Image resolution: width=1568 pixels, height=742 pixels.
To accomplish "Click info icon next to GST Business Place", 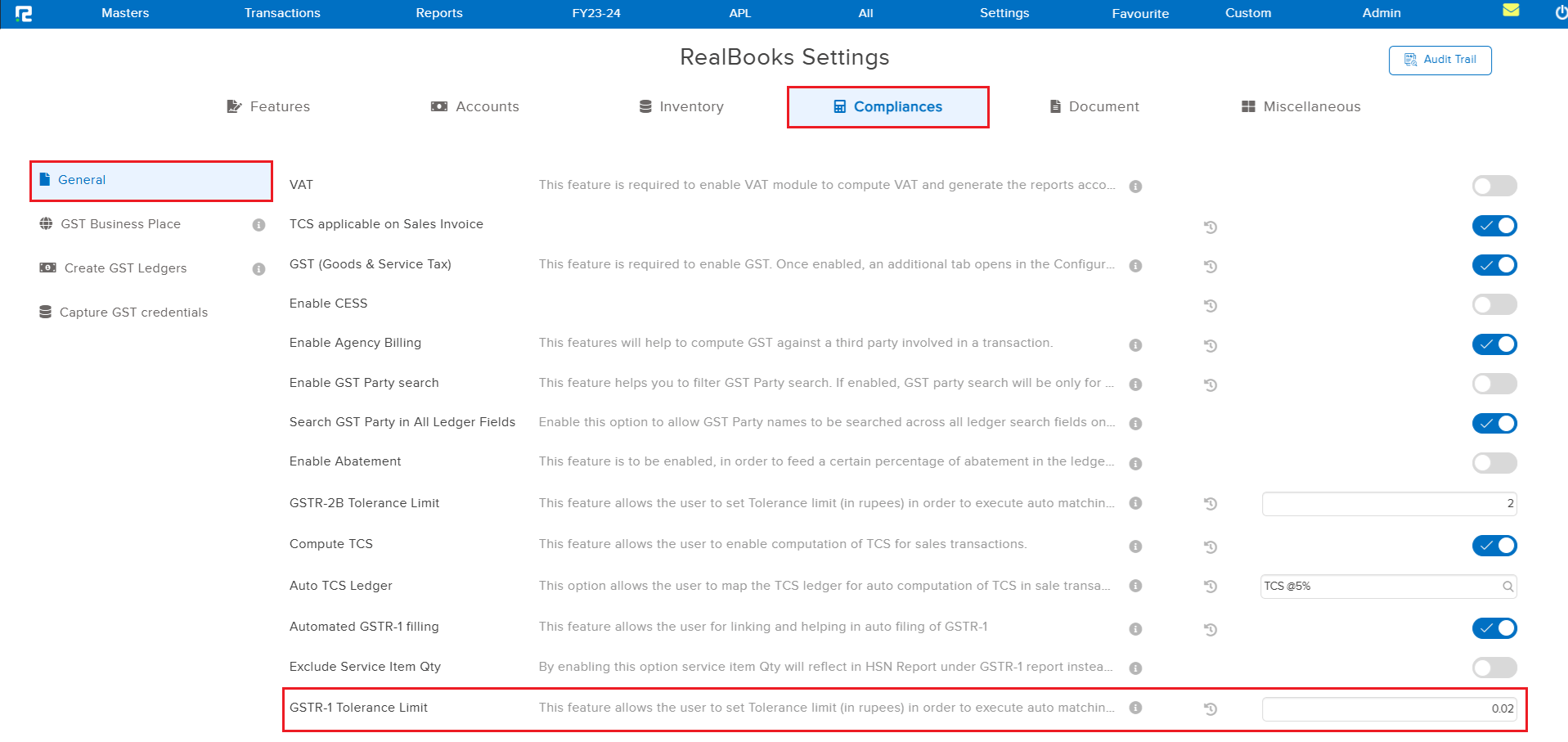I will (258, 225).
